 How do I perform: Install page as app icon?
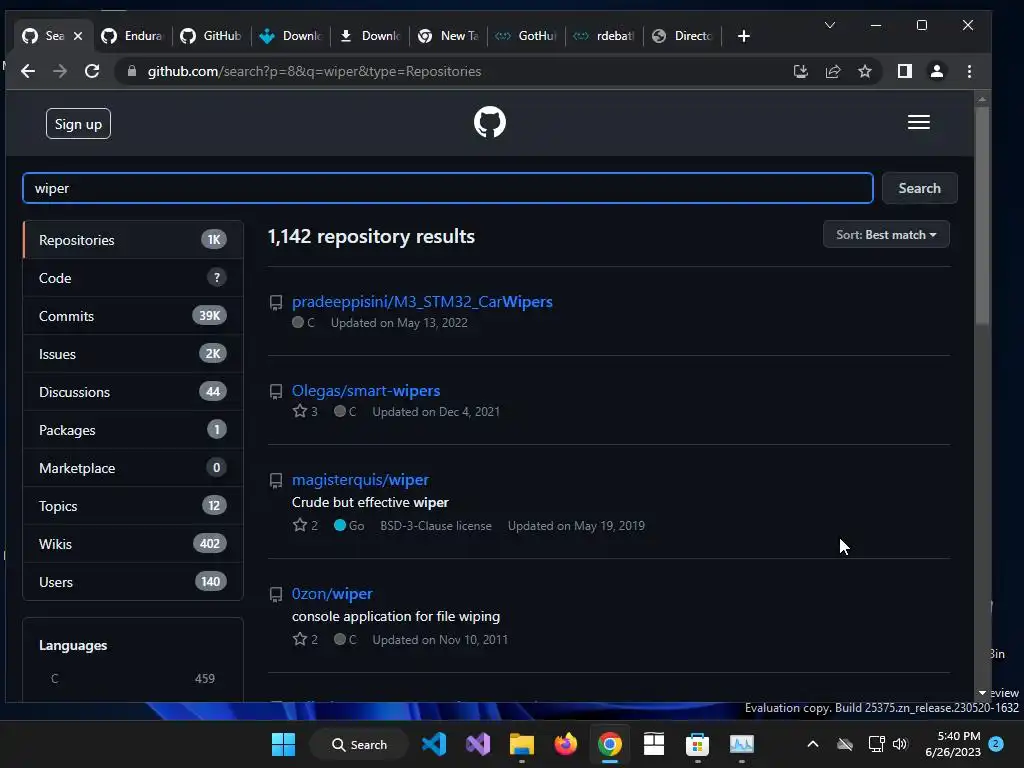(801, 71)
